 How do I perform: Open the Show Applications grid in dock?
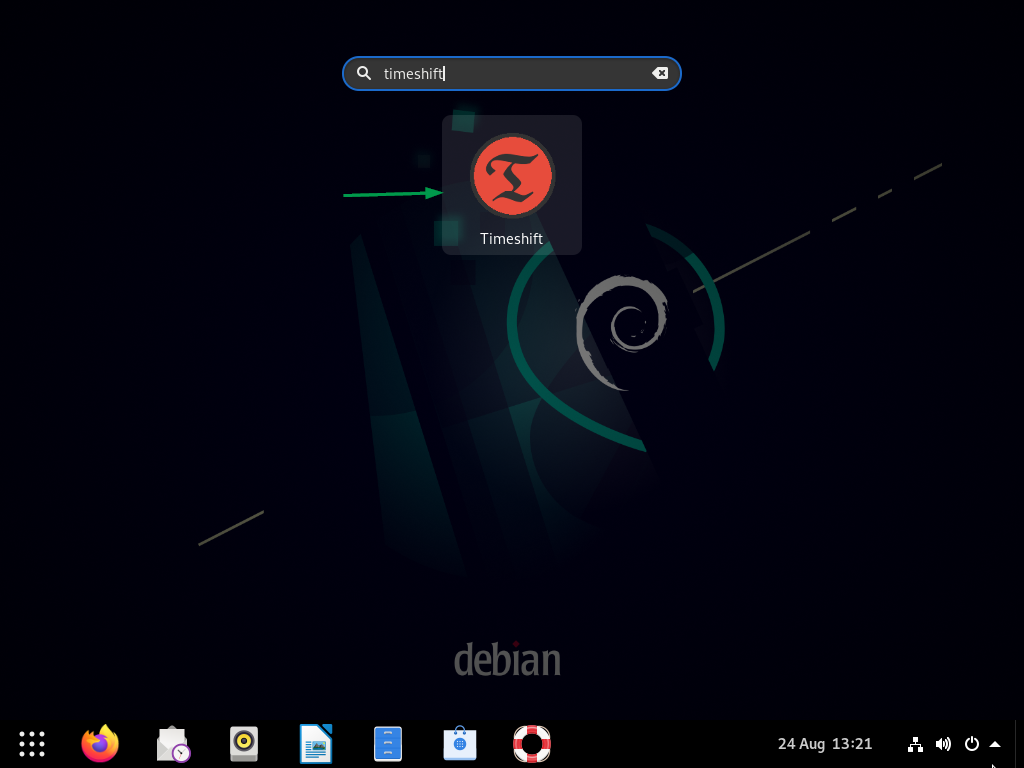click(x=31, y=744)
